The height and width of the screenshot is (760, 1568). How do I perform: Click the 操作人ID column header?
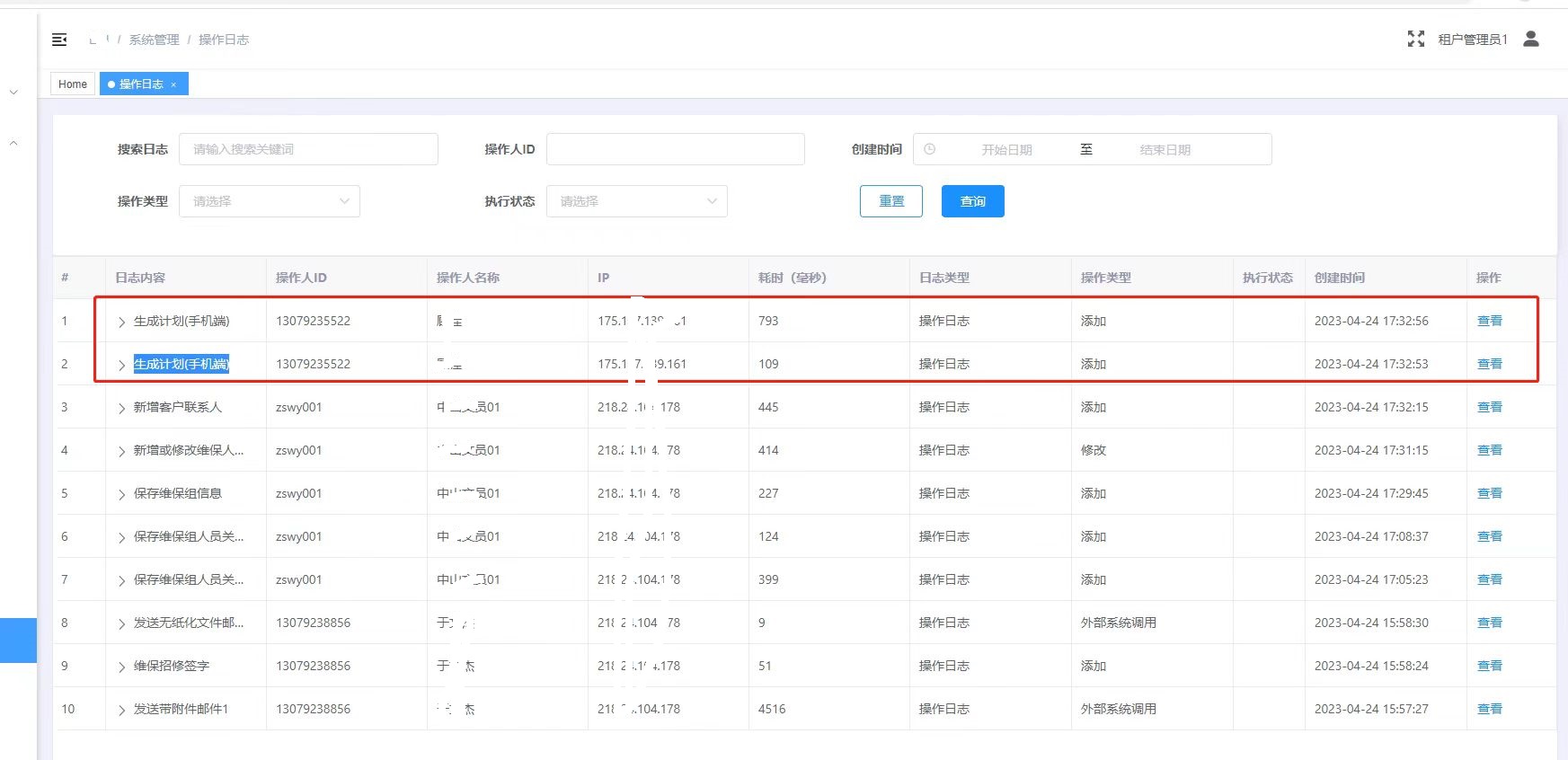(301, 278)
